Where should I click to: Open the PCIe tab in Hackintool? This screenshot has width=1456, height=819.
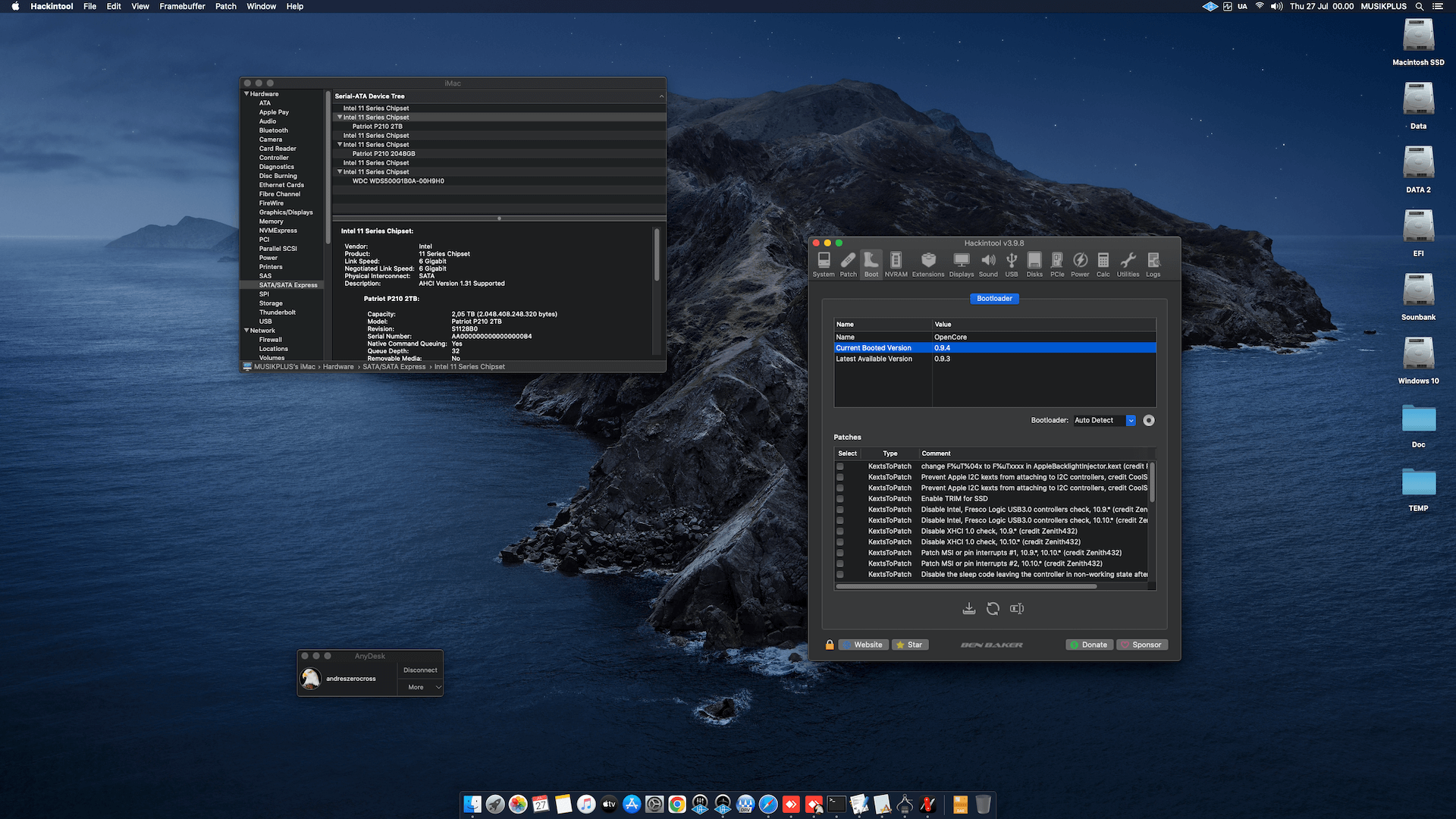coord(1057,265)
